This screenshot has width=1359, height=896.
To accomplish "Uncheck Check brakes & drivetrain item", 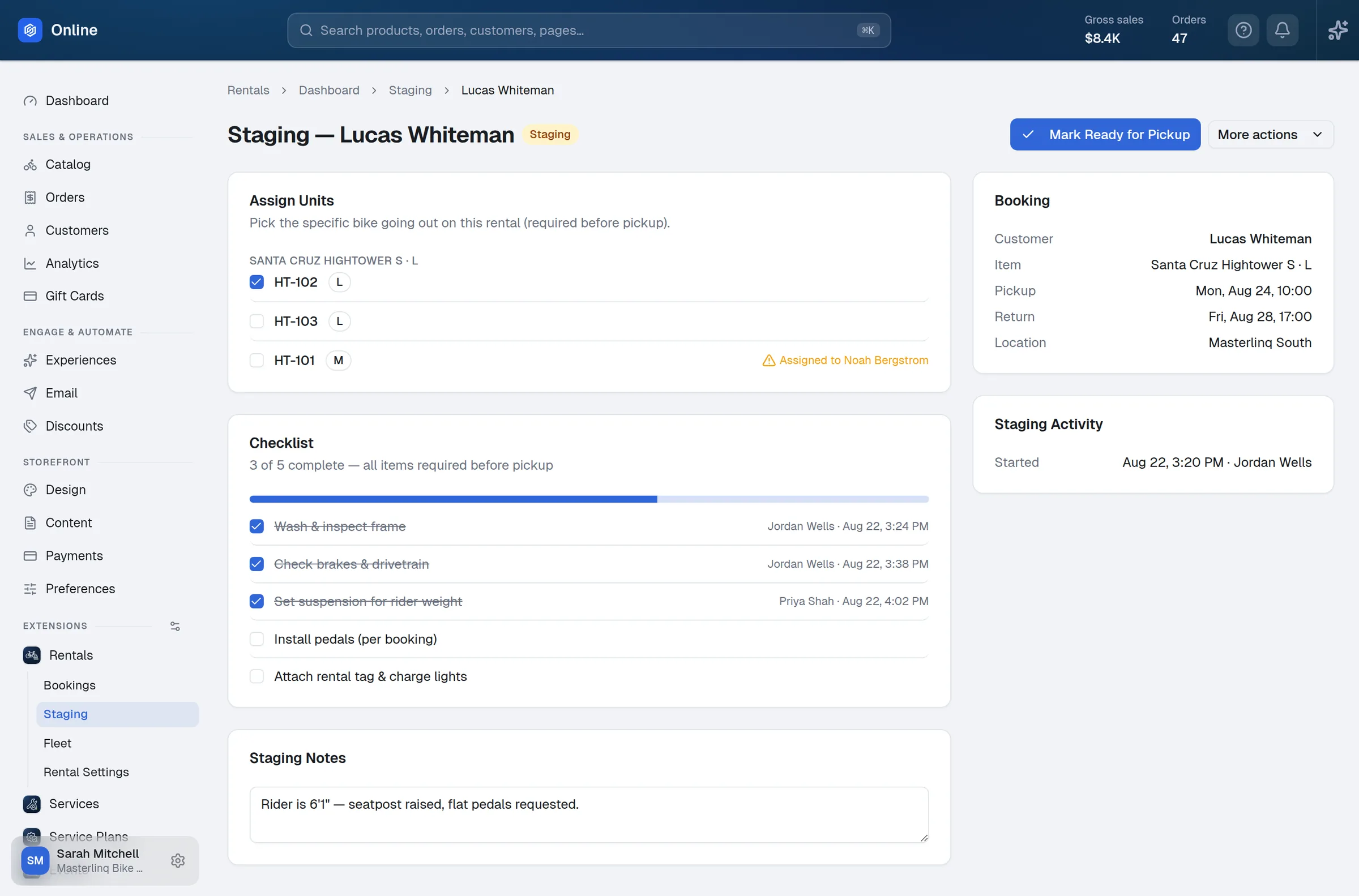I will 257,564.
